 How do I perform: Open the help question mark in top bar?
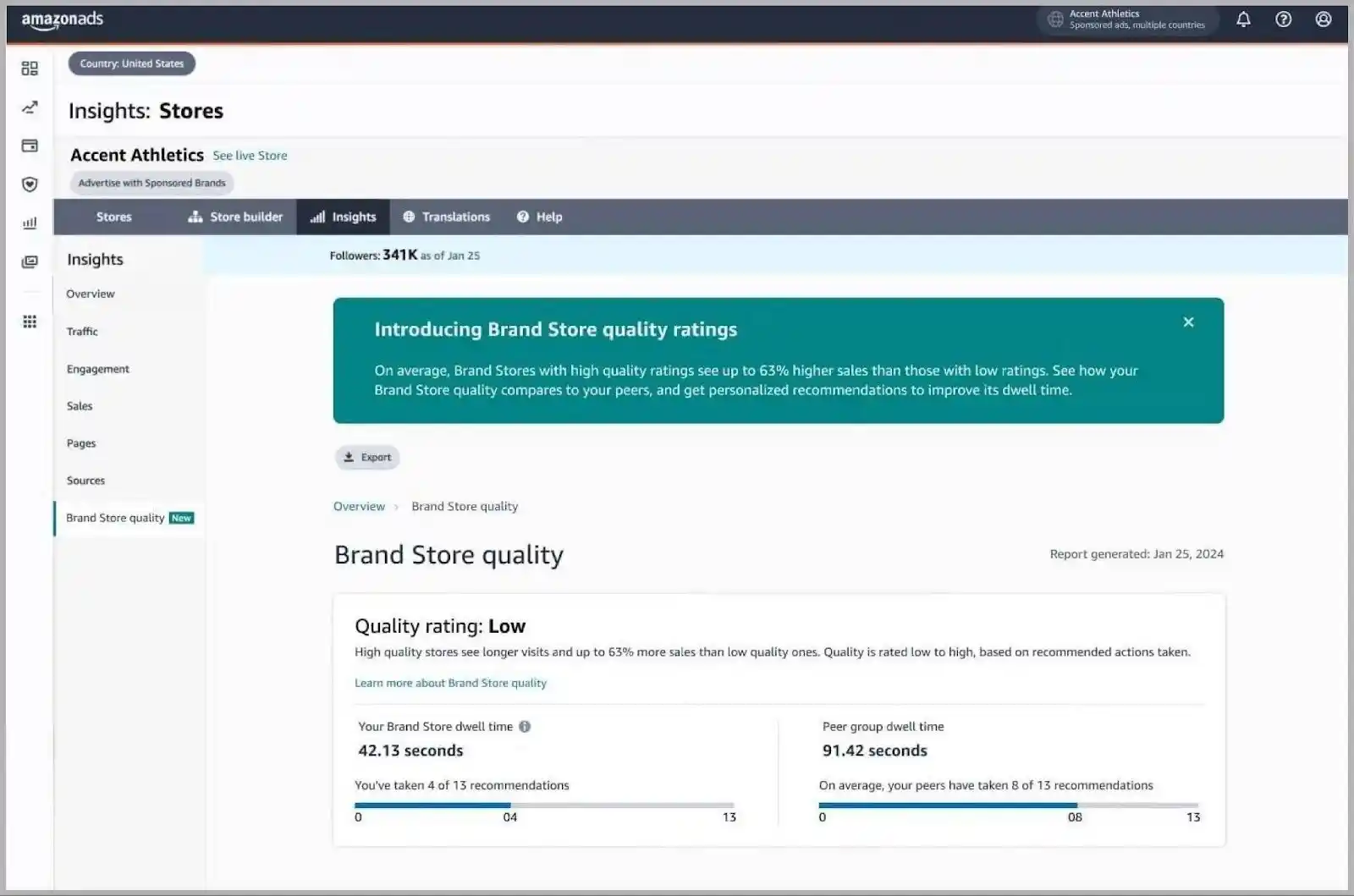(x=1284, y=19)
